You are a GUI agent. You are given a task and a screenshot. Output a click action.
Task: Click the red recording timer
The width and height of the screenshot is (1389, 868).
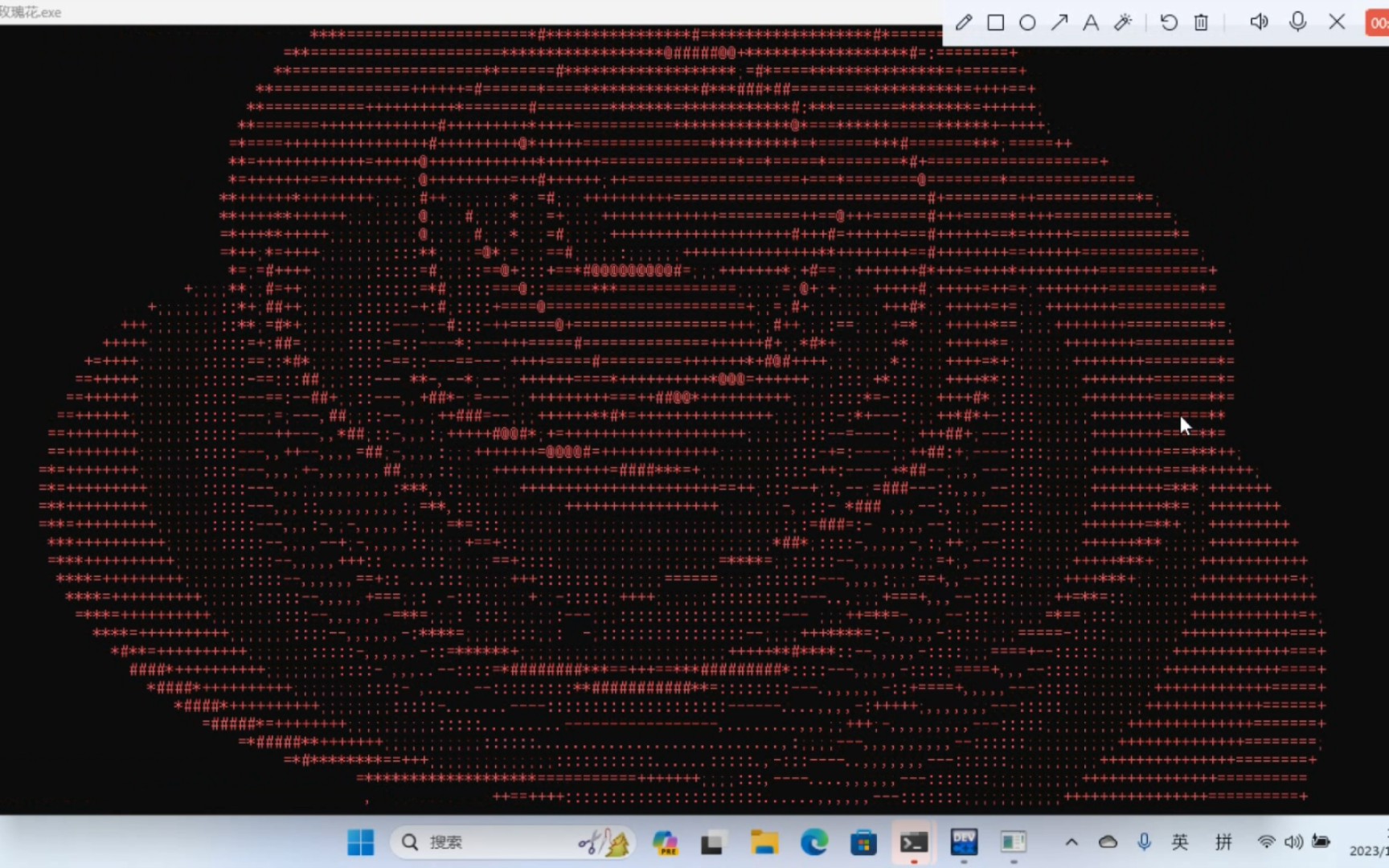tap(1378, 22)
